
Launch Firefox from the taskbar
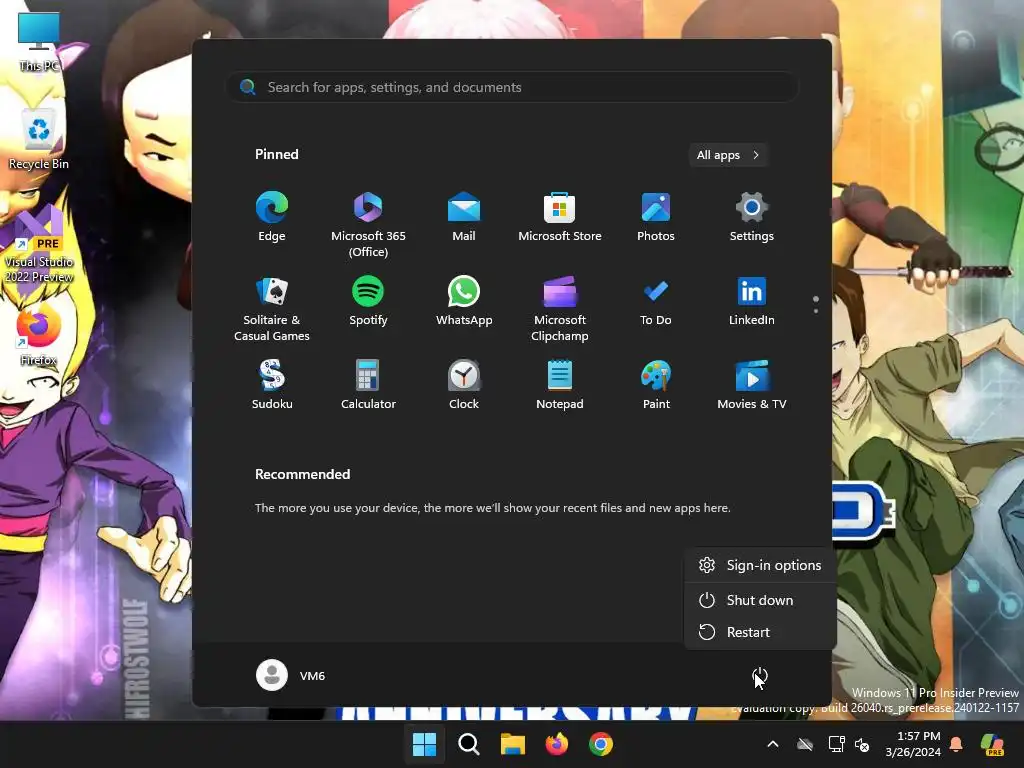click(x=556, y=744)
